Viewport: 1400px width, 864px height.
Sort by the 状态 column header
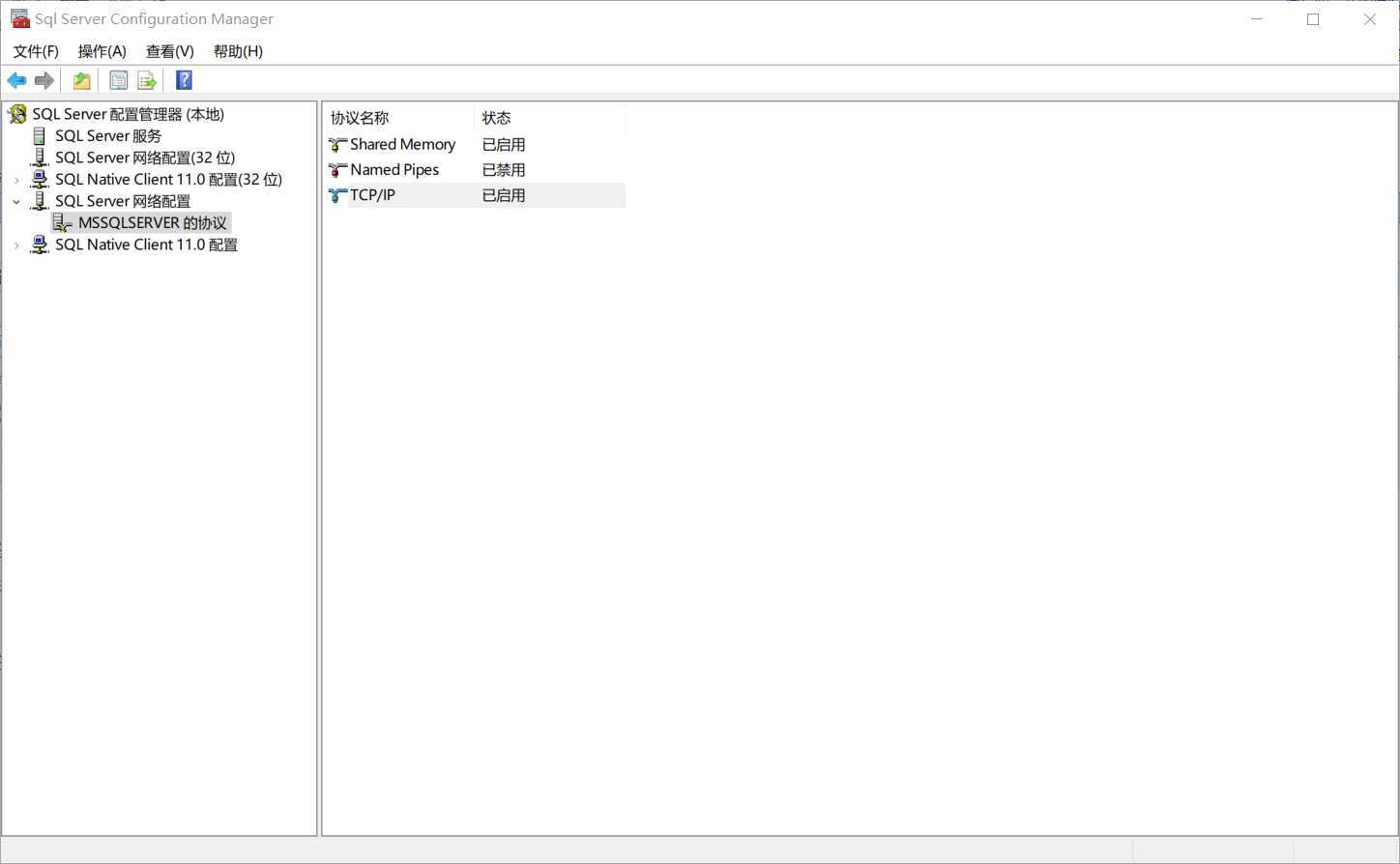click(550, 118)
